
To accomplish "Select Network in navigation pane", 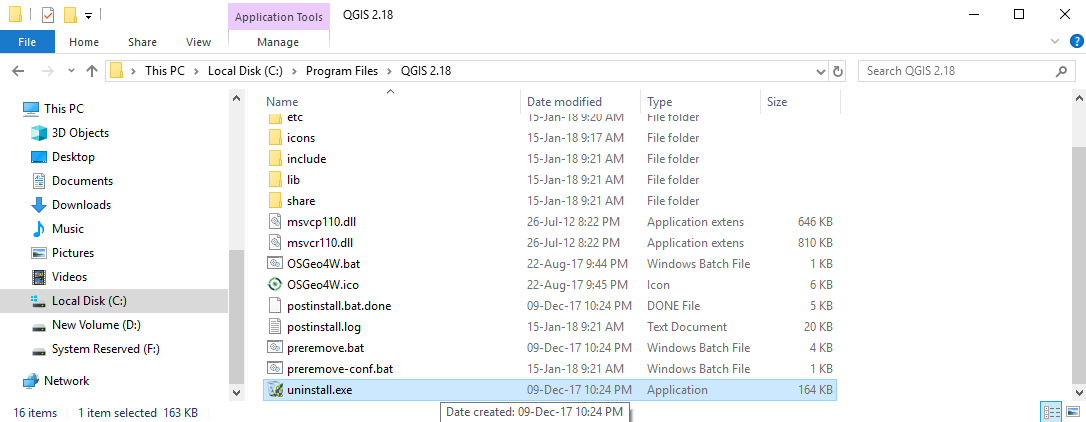I will point(66,380).
